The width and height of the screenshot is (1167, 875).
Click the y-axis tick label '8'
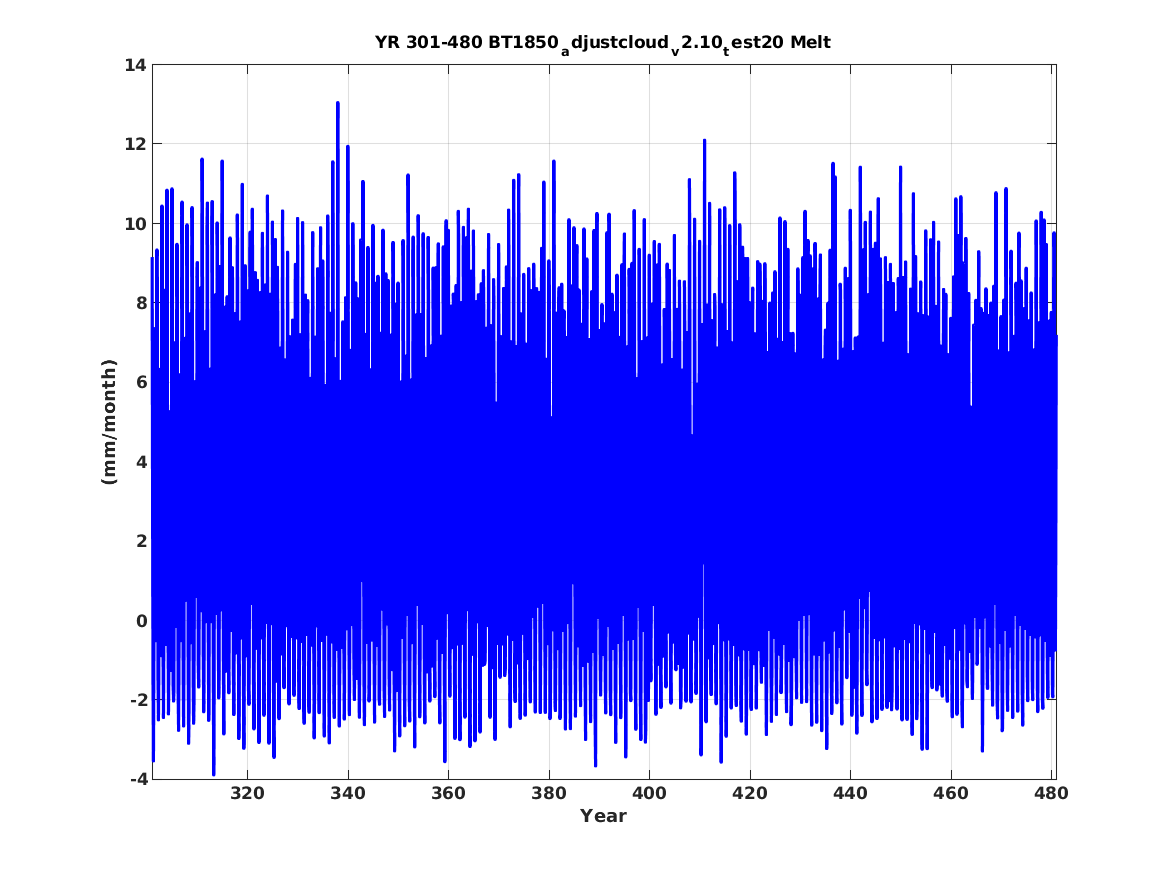pyautogui.click(x=141, y=303)
